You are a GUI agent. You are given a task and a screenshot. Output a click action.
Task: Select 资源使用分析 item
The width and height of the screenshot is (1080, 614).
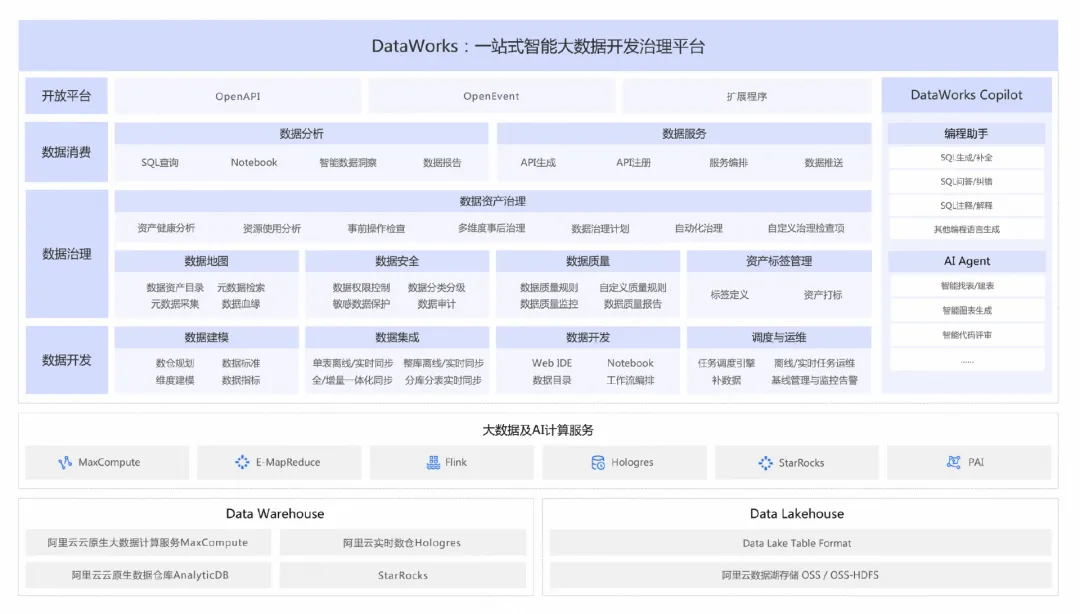pyautogui.click(x=271, y=228)
